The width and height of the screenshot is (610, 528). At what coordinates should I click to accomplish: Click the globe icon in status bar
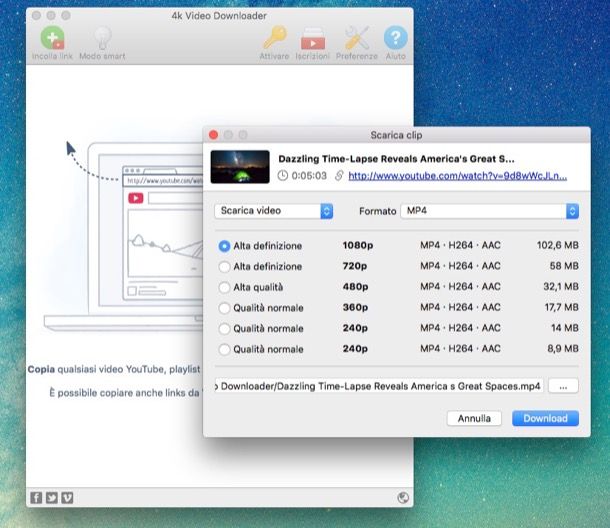403,497
